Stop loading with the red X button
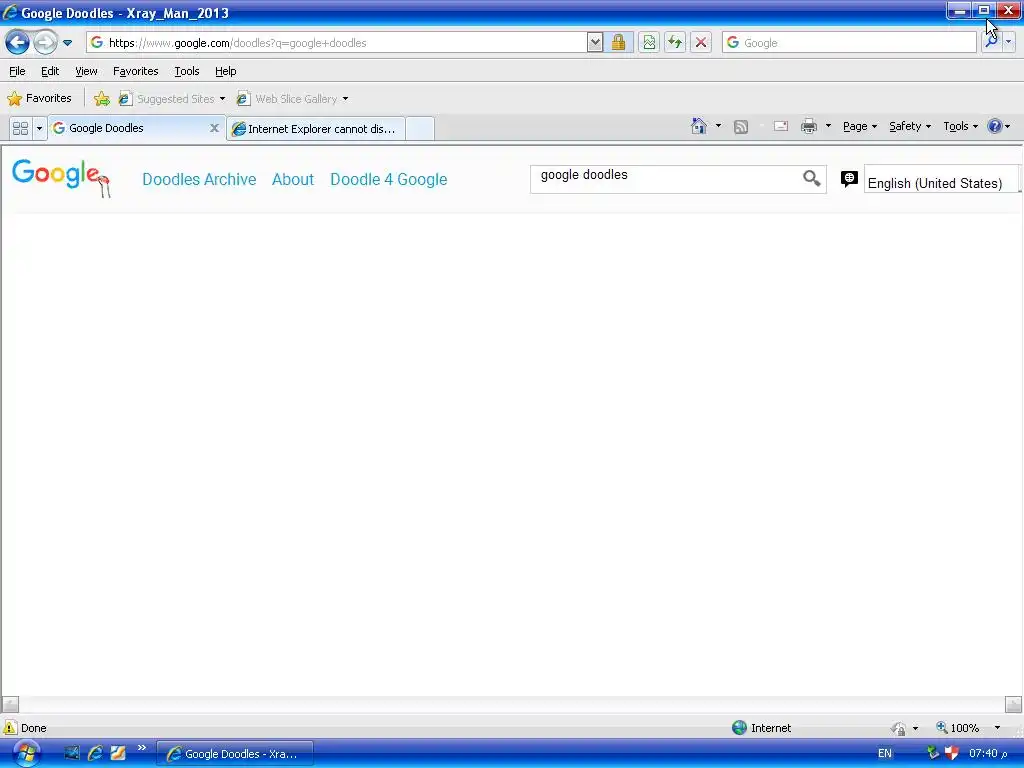 point(701,42)
